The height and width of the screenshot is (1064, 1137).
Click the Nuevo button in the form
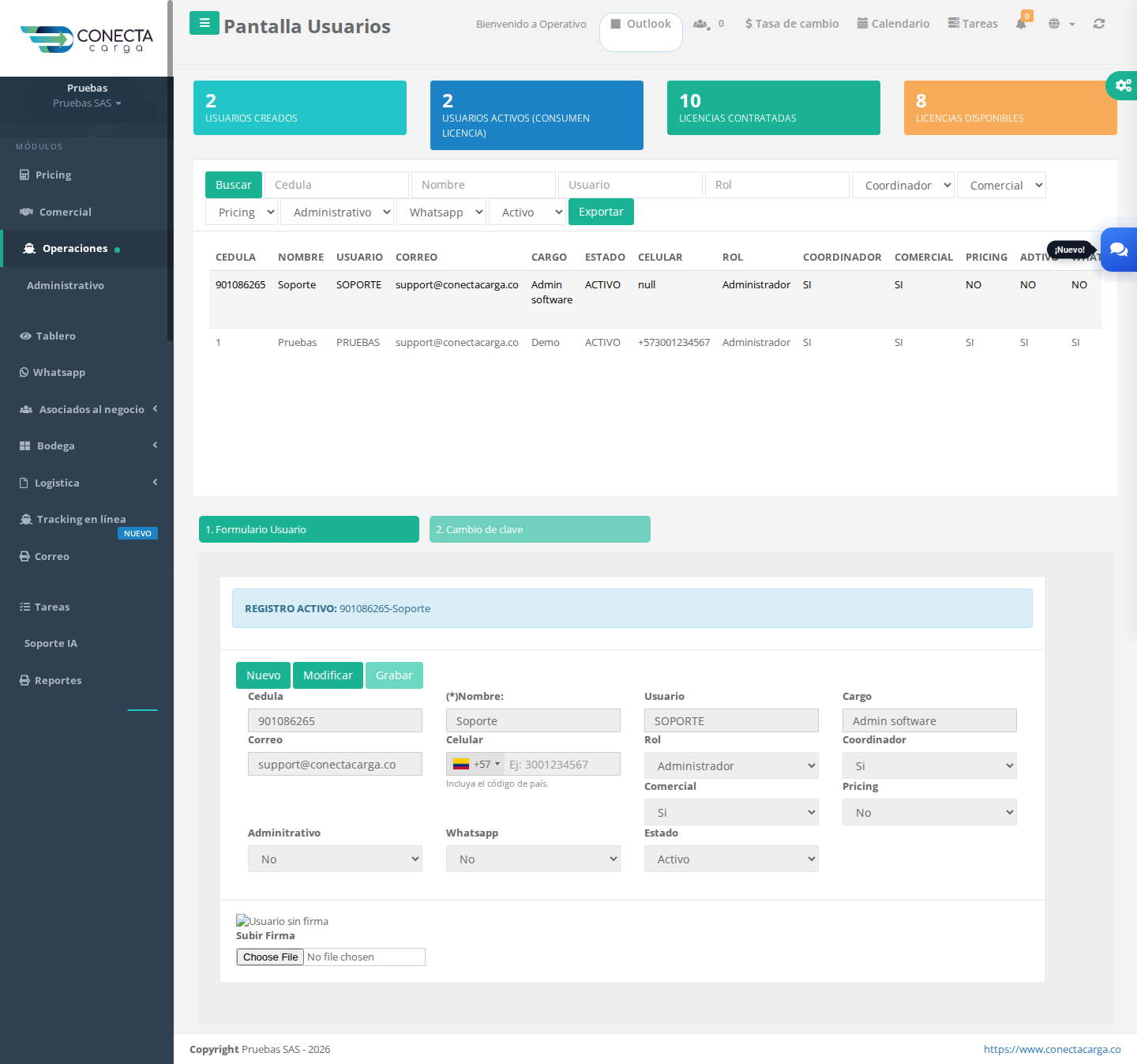tap(263, 675)
